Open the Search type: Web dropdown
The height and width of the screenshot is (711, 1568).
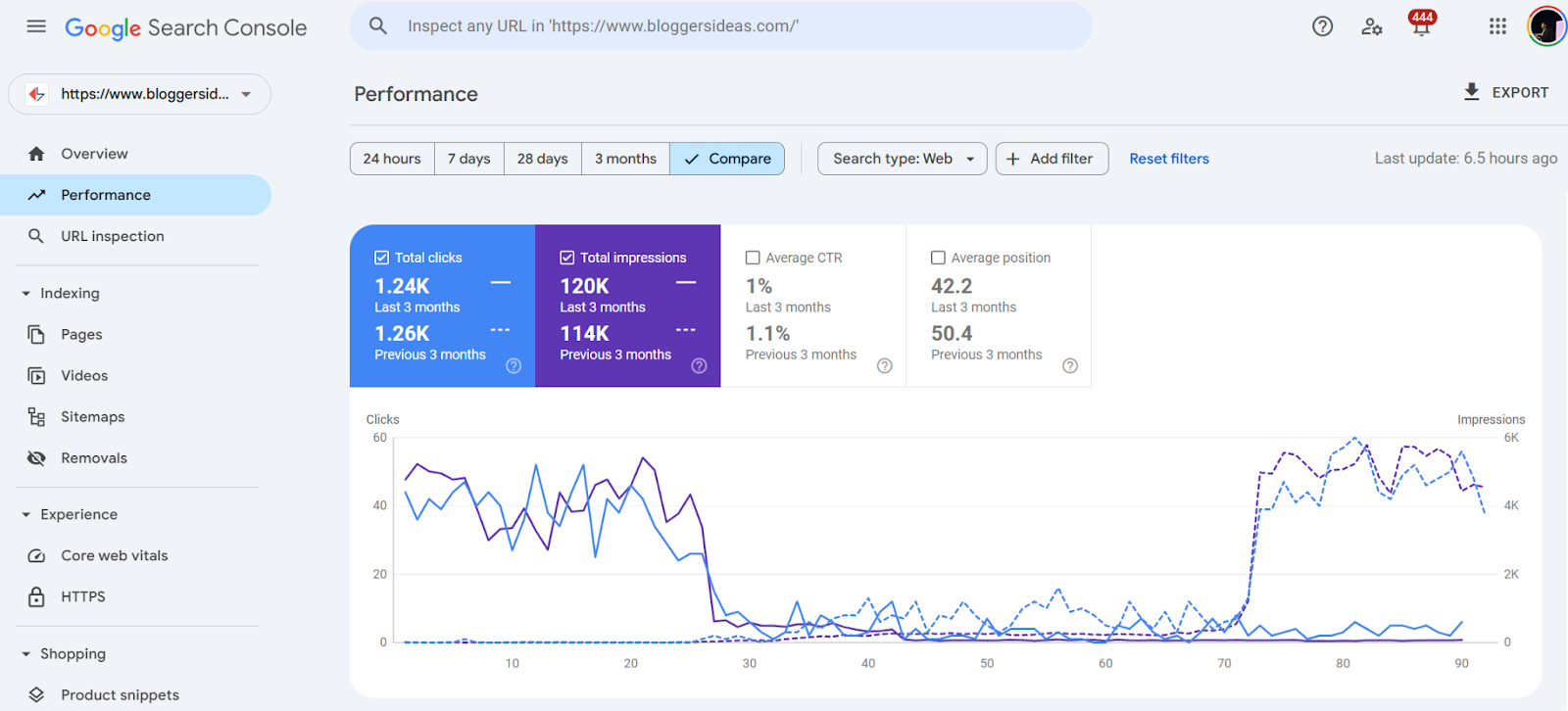coord(902,159)
